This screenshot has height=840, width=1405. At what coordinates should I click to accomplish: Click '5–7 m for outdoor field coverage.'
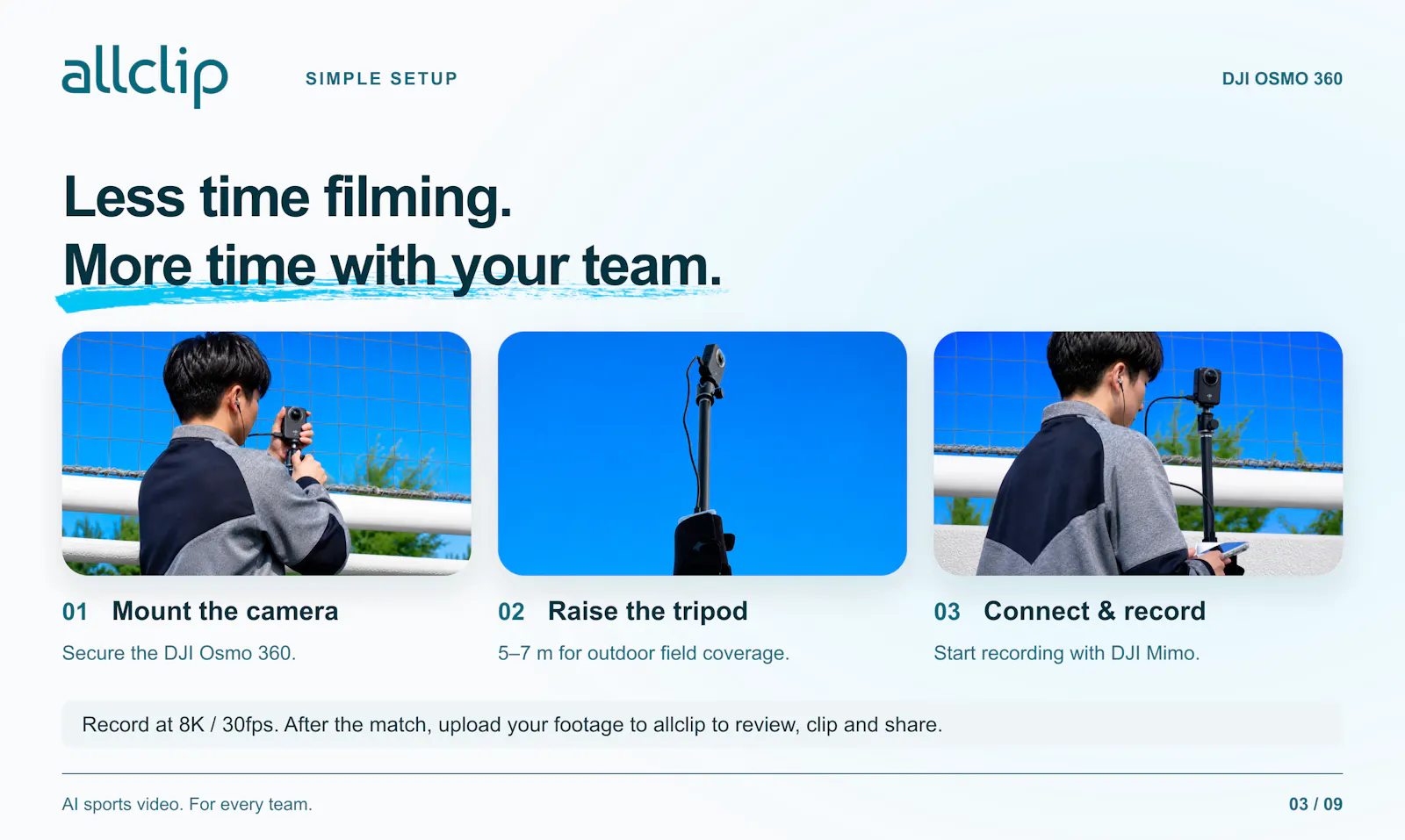[x=644, y=653]
